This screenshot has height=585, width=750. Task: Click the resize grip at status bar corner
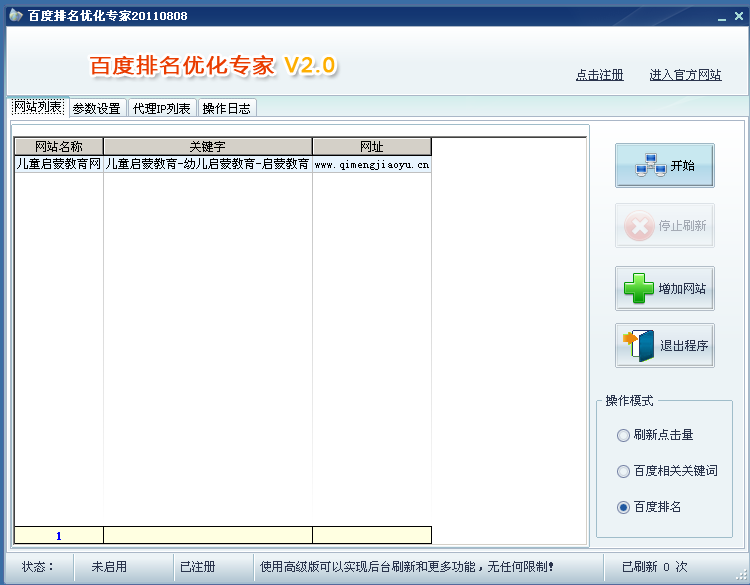click(742, 575)
